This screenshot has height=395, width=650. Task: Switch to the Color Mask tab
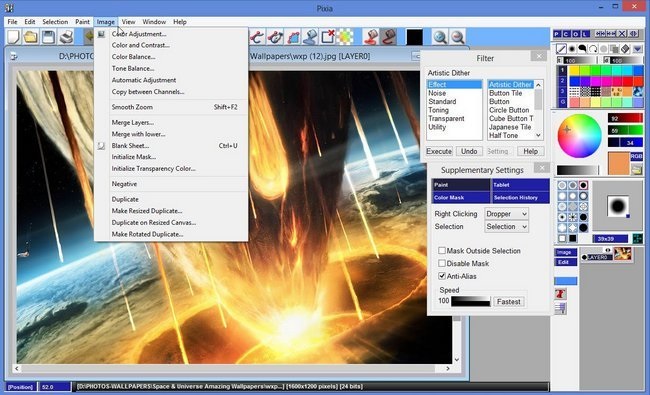(461, 198)
